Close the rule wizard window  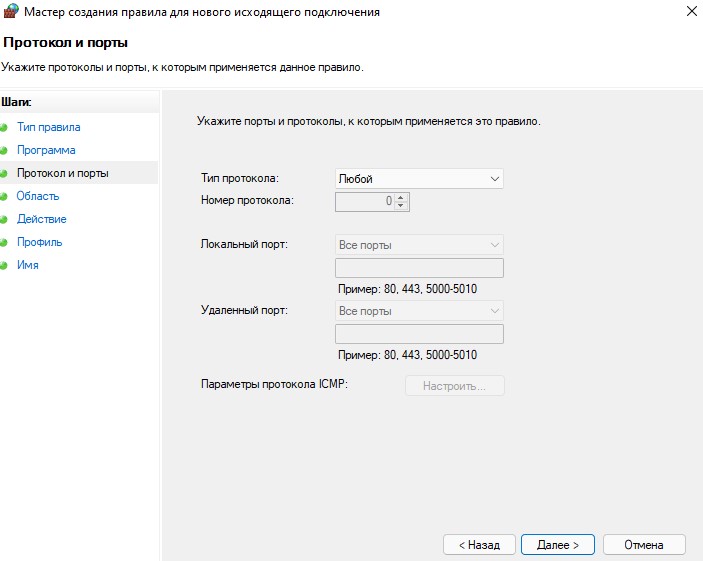tap(692, 11)
